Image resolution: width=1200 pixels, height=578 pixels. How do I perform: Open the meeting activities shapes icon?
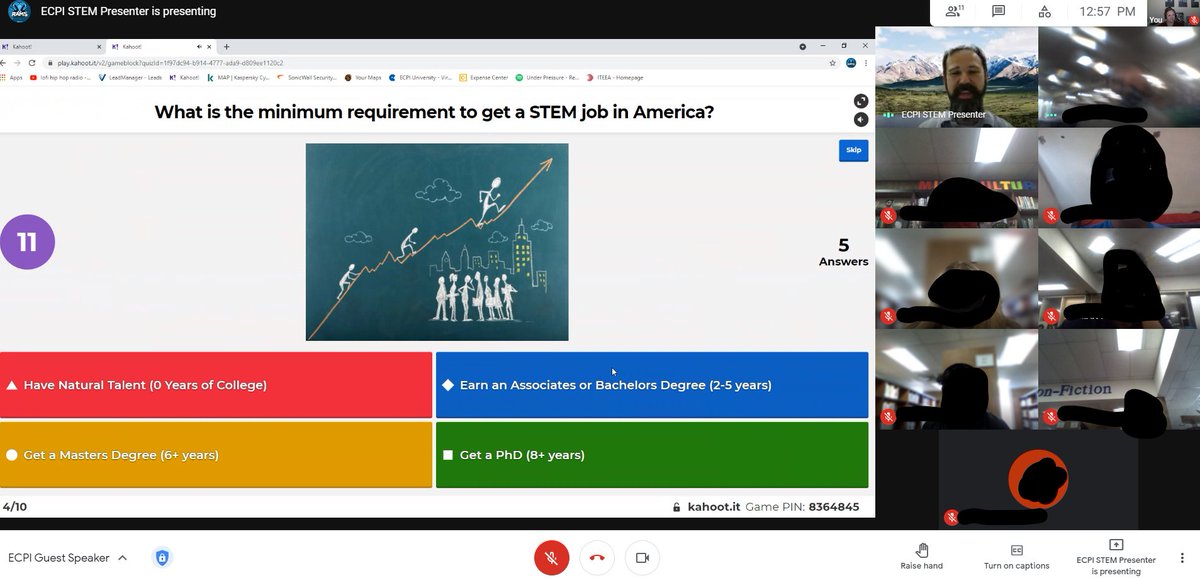click(x=1044, y=12)
